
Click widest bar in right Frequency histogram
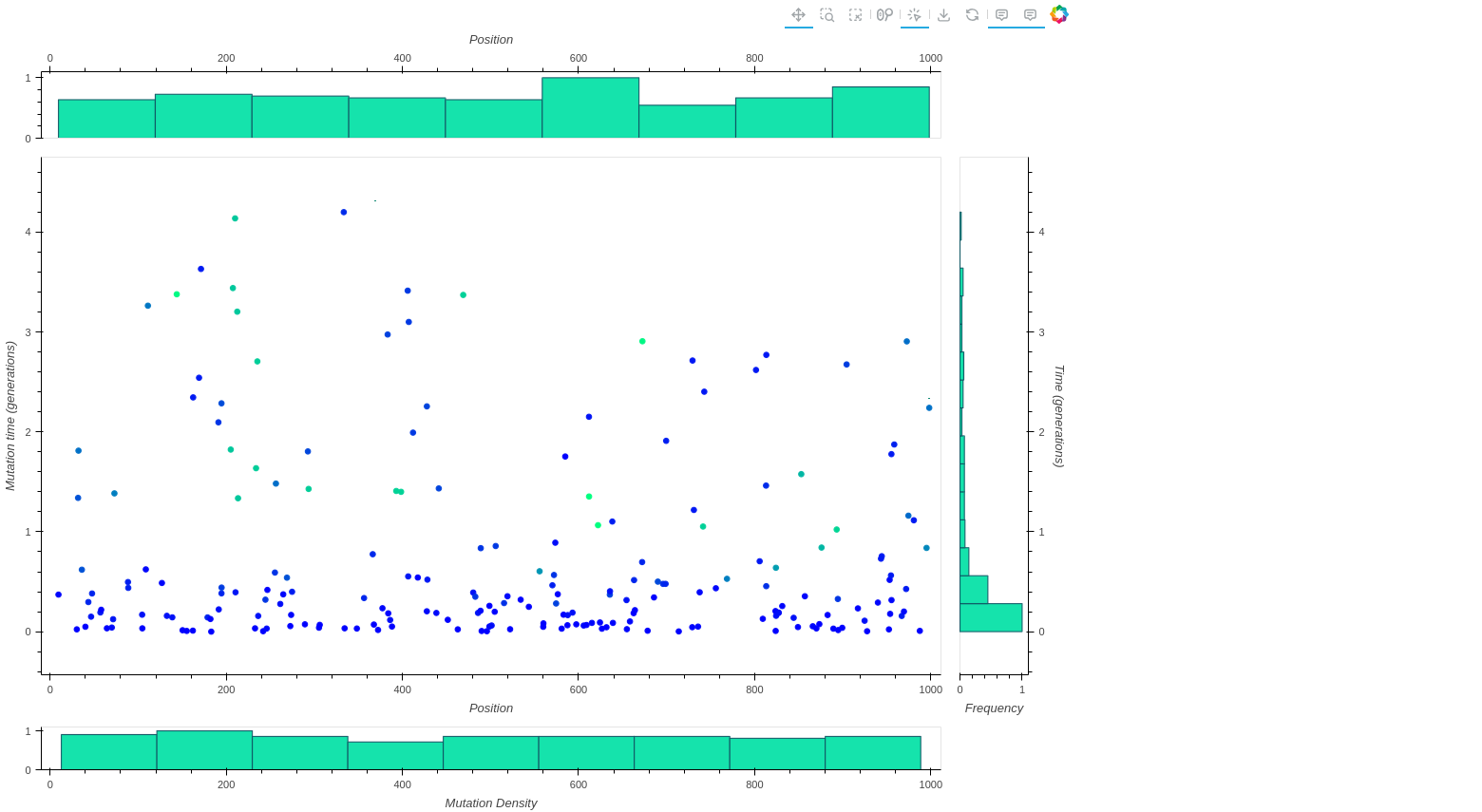point(991,617)
